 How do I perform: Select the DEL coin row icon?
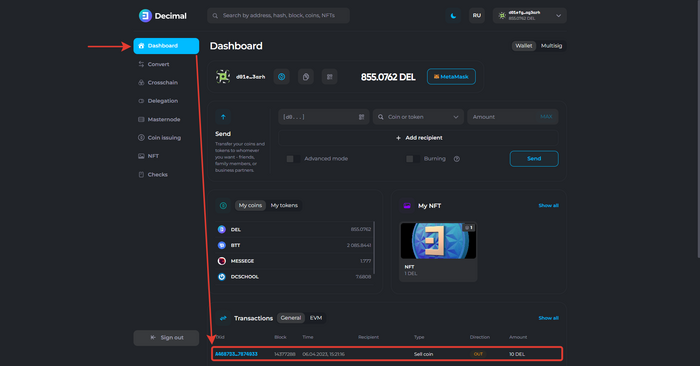click(222, 229)
